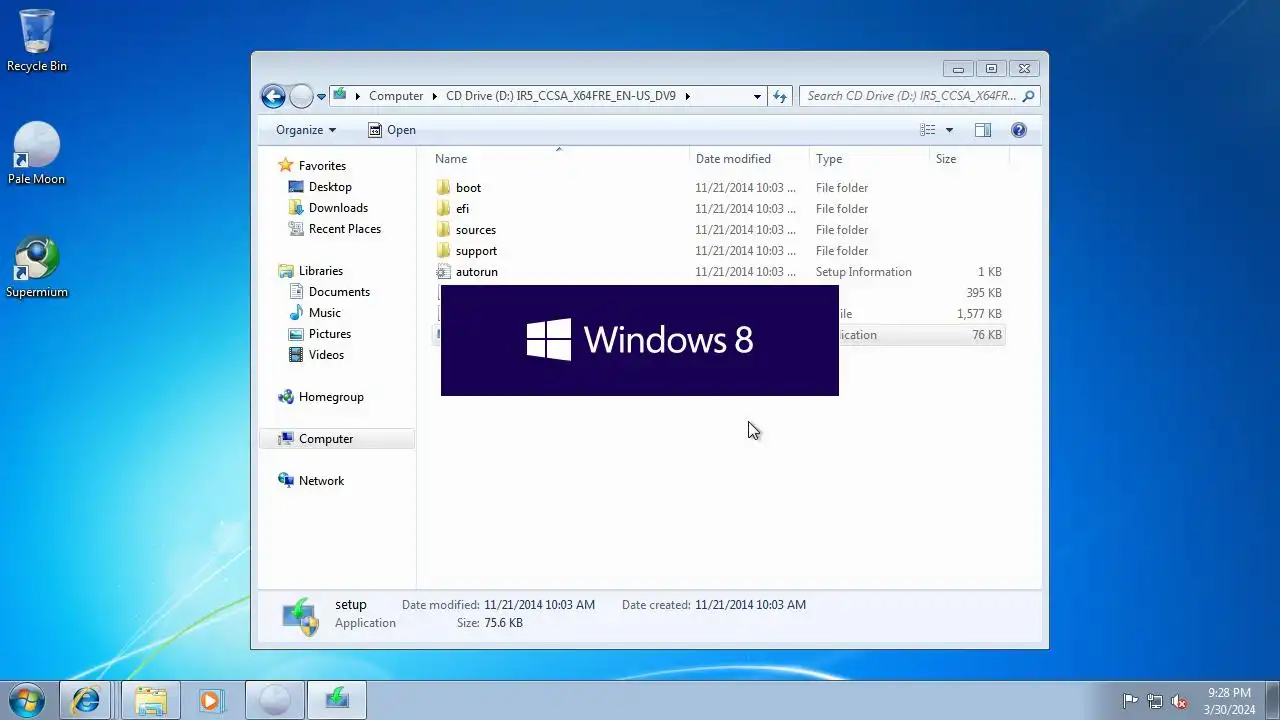
Task: Click the muted volume tray icon
Action: [1179, 701]
